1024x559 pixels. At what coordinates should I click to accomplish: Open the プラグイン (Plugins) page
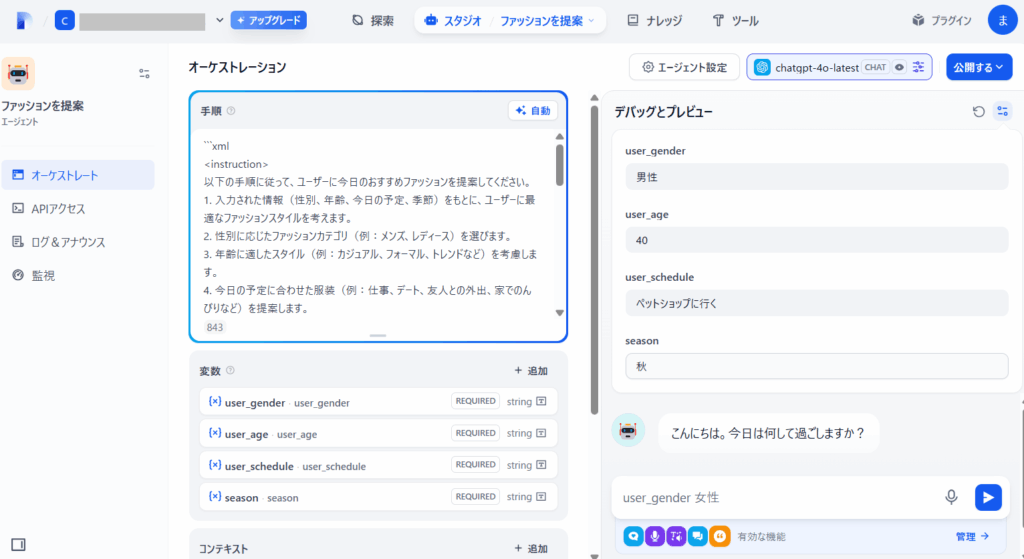click(x=942, y=21)
